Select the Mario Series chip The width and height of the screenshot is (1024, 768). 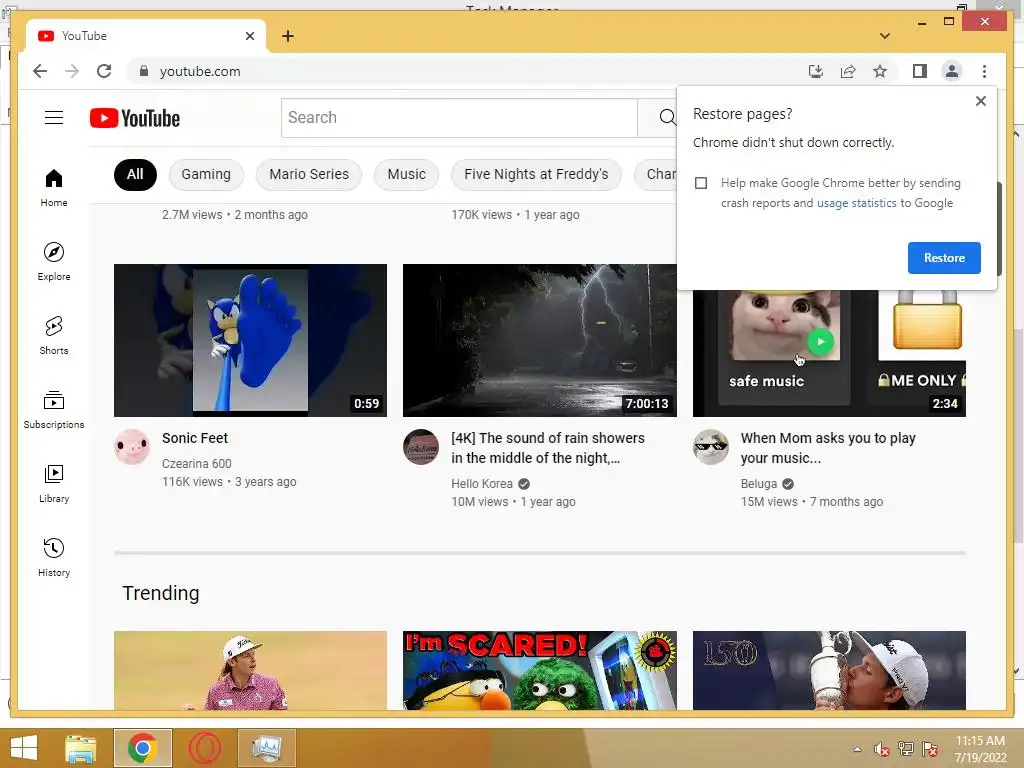click(309, 174)
